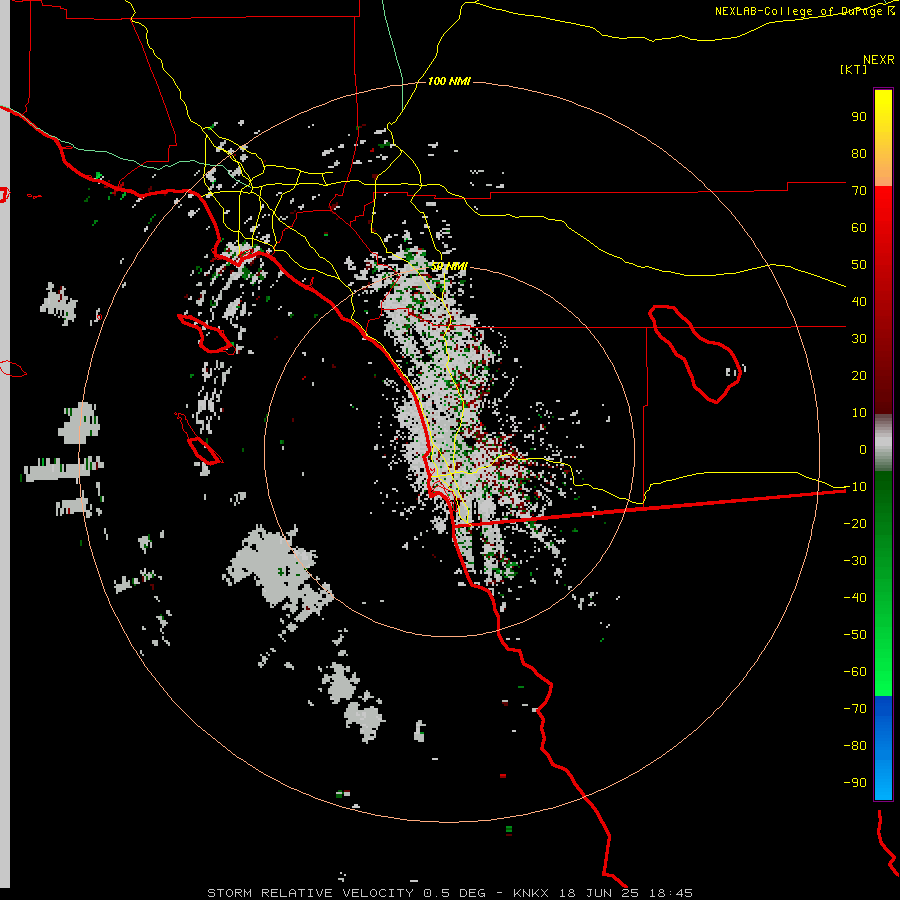Click the -20 value on velocity scale

855,523
